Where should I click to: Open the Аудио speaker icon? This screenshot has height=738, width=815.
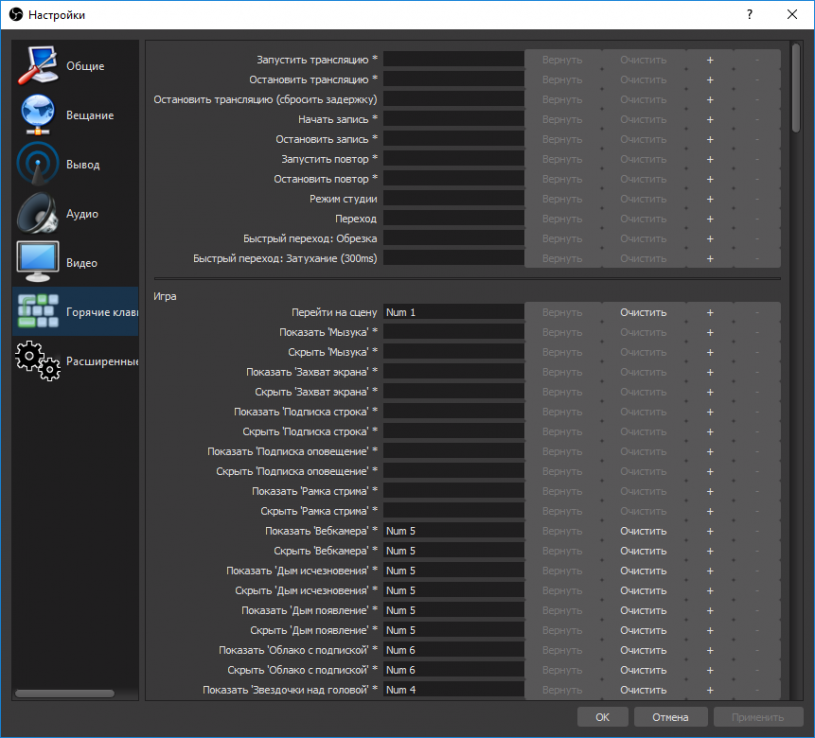(x=38, y=213)
